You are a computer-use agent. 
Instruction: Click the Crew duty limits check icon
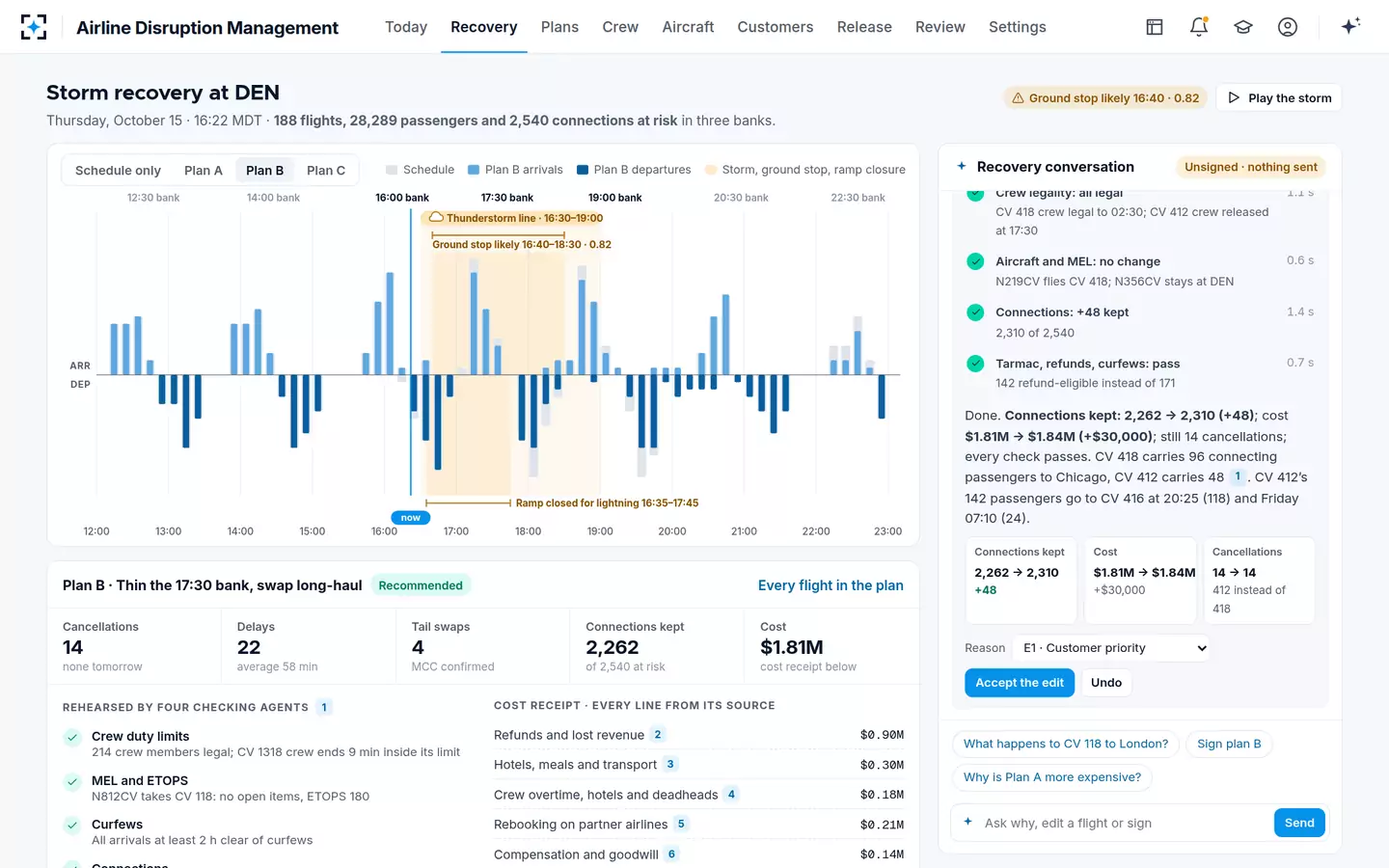[72, 738]
